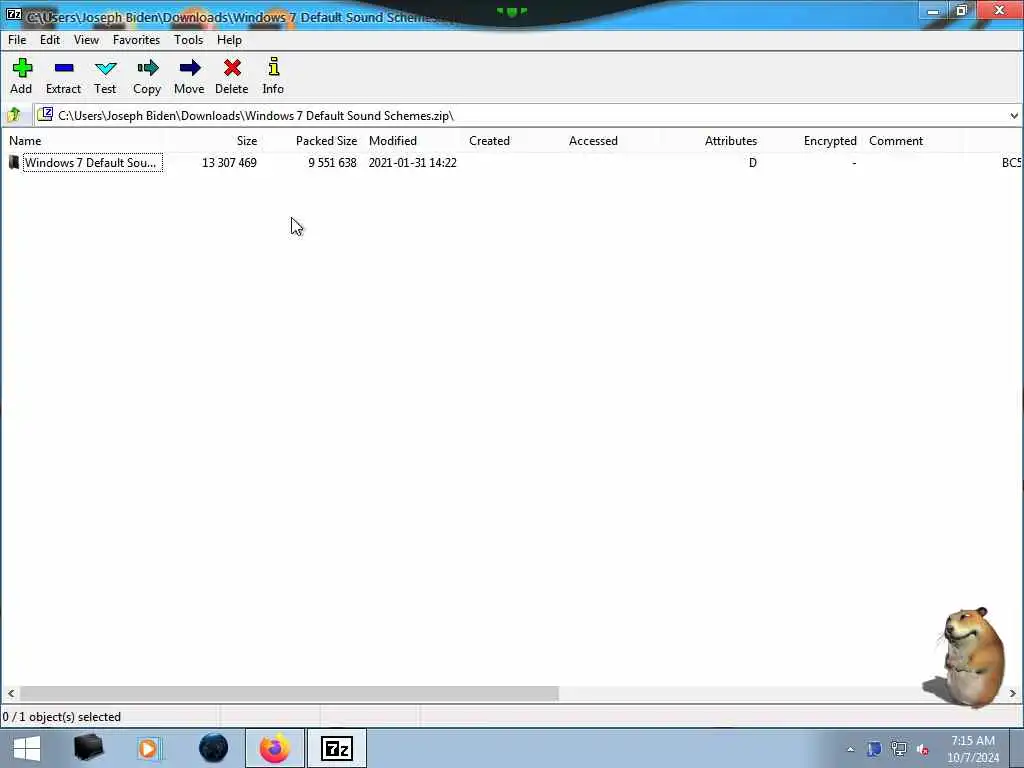Expand the address path dropdown
Viewport: 1024px width, 768px height.
click(1014, 116)
